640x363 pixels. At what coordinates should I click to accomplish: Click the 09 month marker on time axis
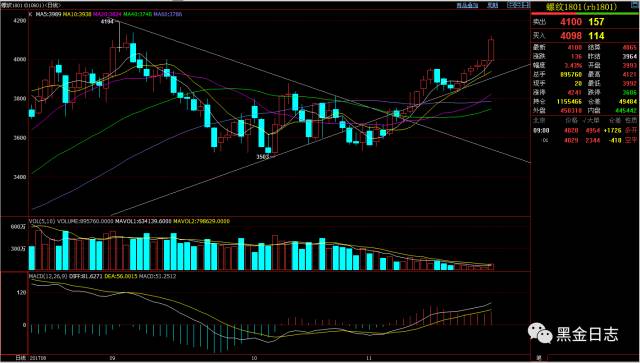[113, 358]
